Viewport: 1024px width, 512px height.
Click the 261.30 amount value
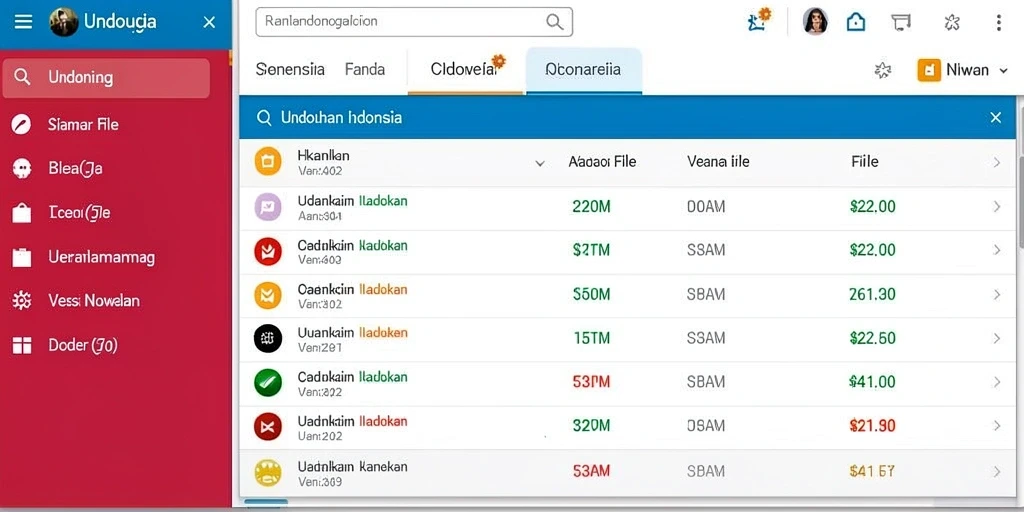872,295
